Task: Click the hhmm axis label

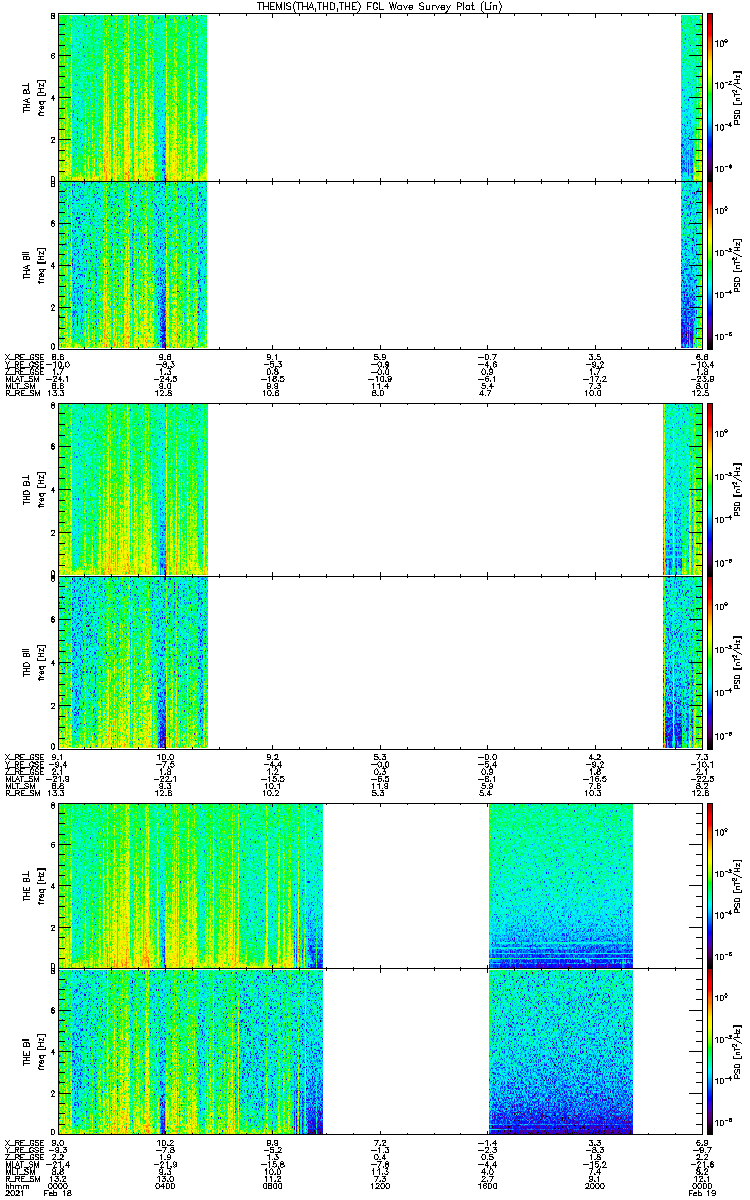Action: click(x=15, y=1184)
